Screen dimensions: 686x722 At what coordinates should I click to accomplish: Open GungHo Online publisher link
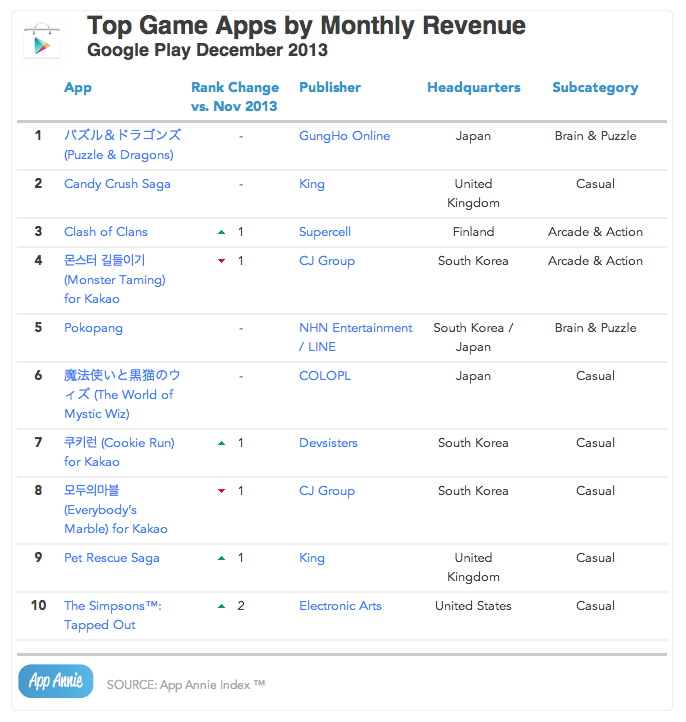point(344,136)
